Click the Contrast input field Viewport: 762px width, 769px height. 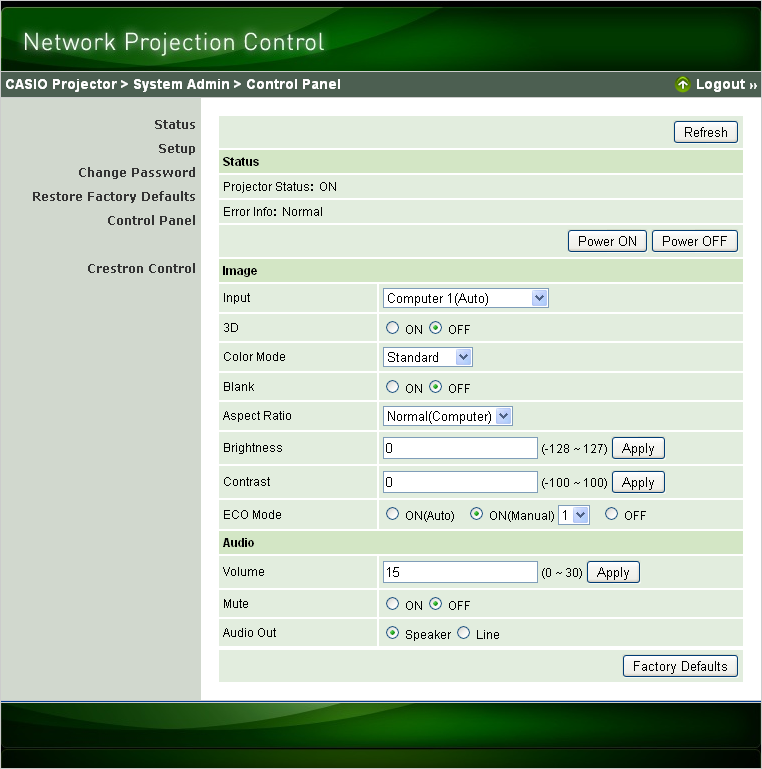pos(460,482)
